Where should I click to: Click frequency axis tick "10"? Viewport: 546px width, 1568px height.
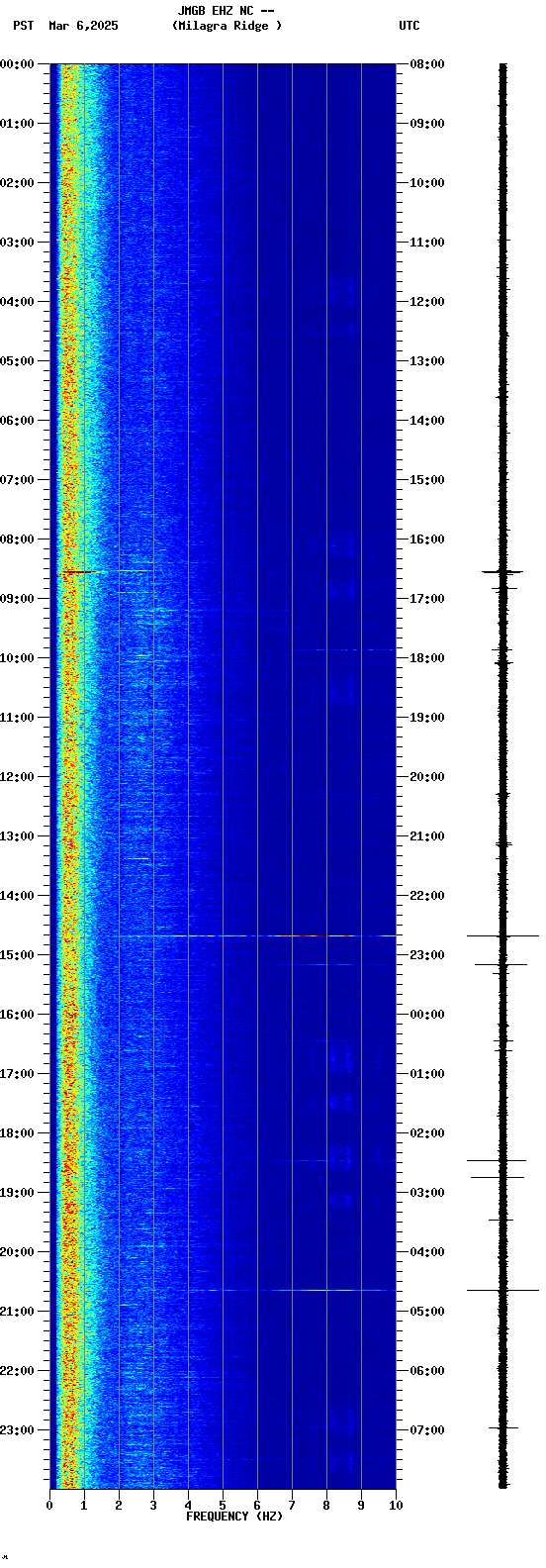[396, 1506]
